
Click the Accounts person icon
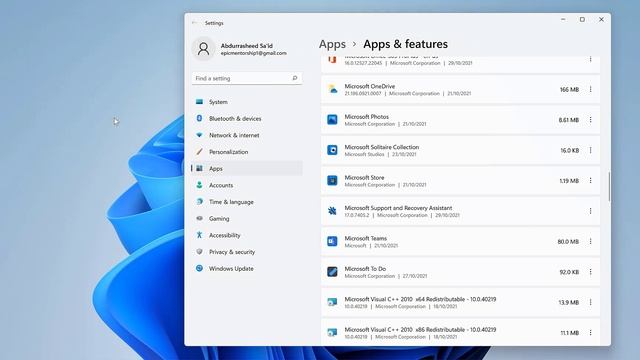coord(199,185)
